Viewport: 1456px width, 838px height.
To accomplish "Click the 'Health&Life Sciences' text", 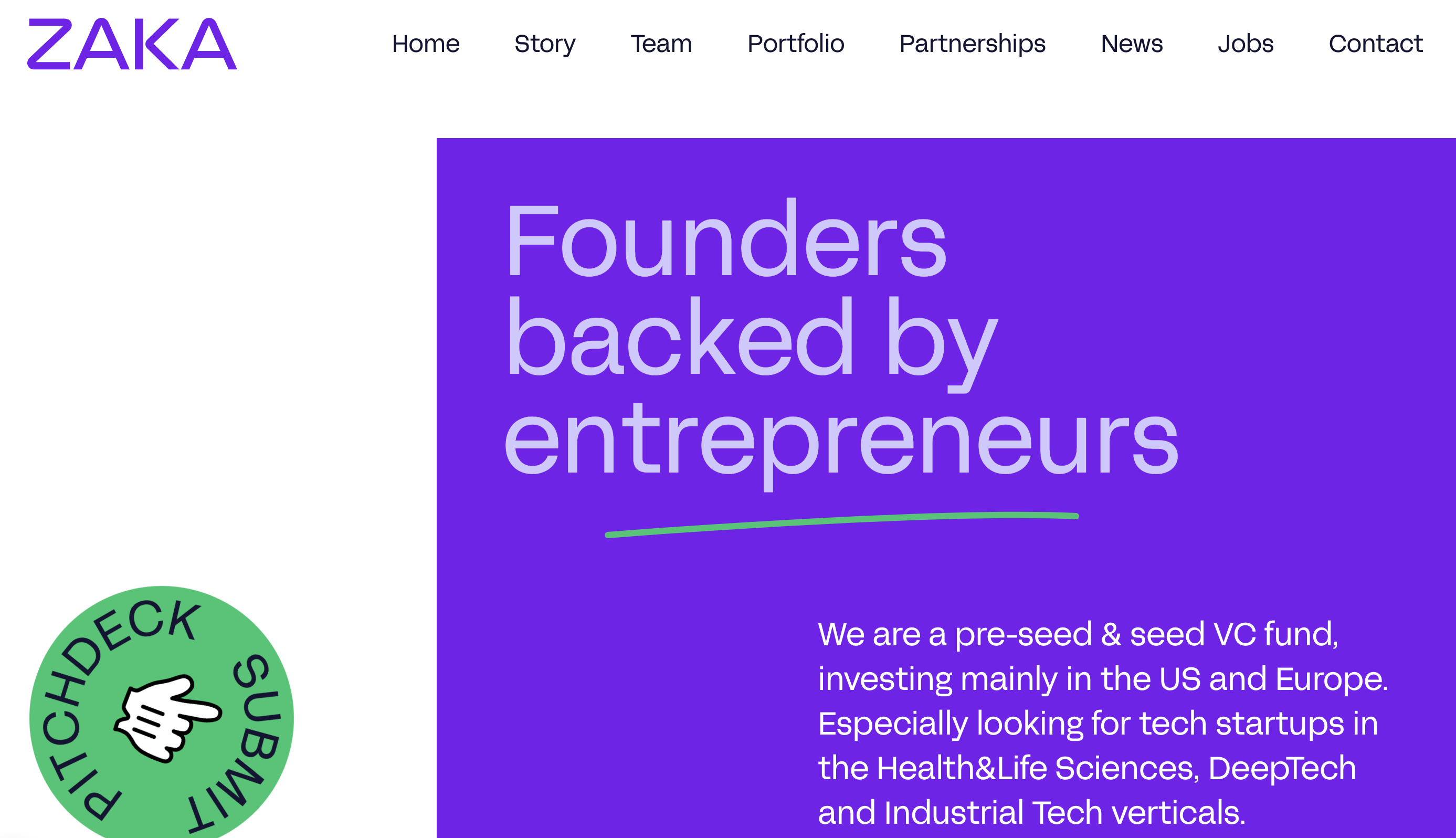I will point(1038,768).
